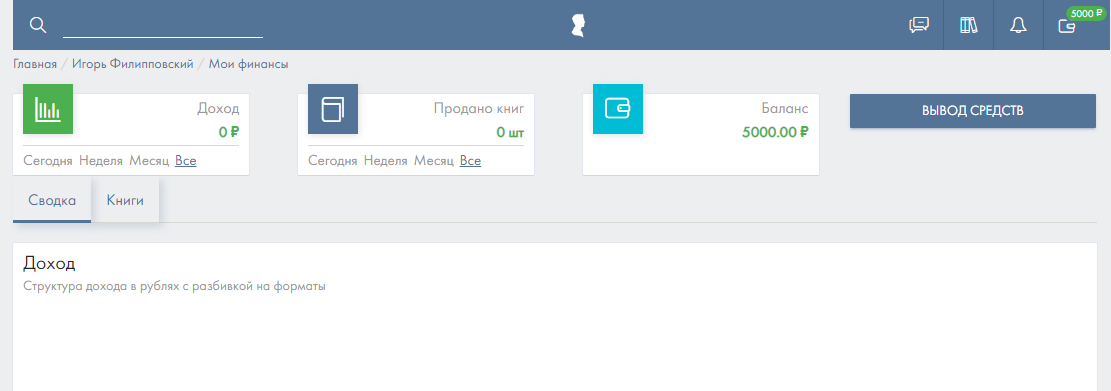Open Игорь Филипповский breadcrumb

click(132, 64)
